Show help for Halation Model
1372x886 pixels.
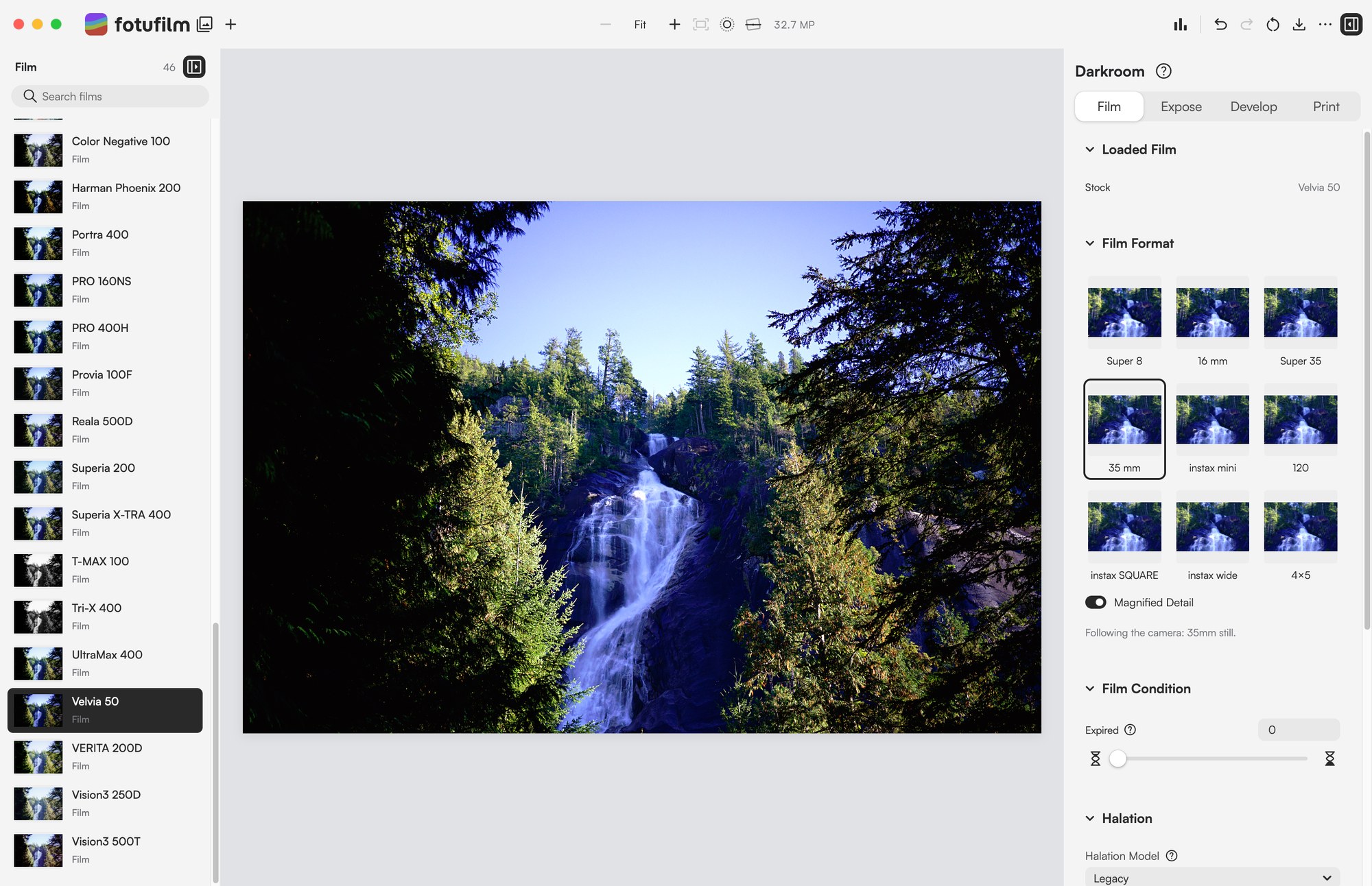(1172, 856)
